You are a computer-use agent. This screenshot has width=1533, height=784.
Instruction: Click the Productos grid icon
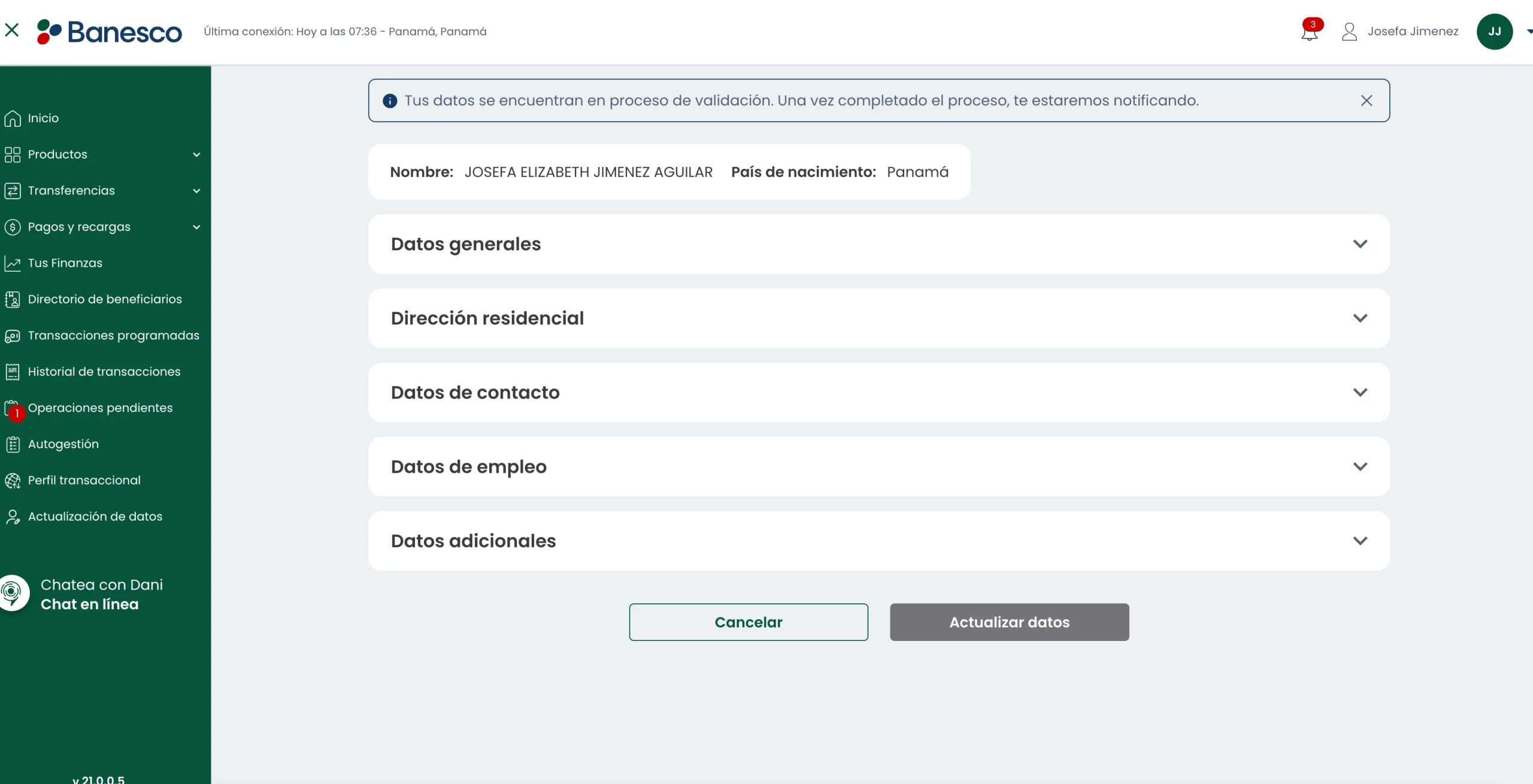coord(13,154)
